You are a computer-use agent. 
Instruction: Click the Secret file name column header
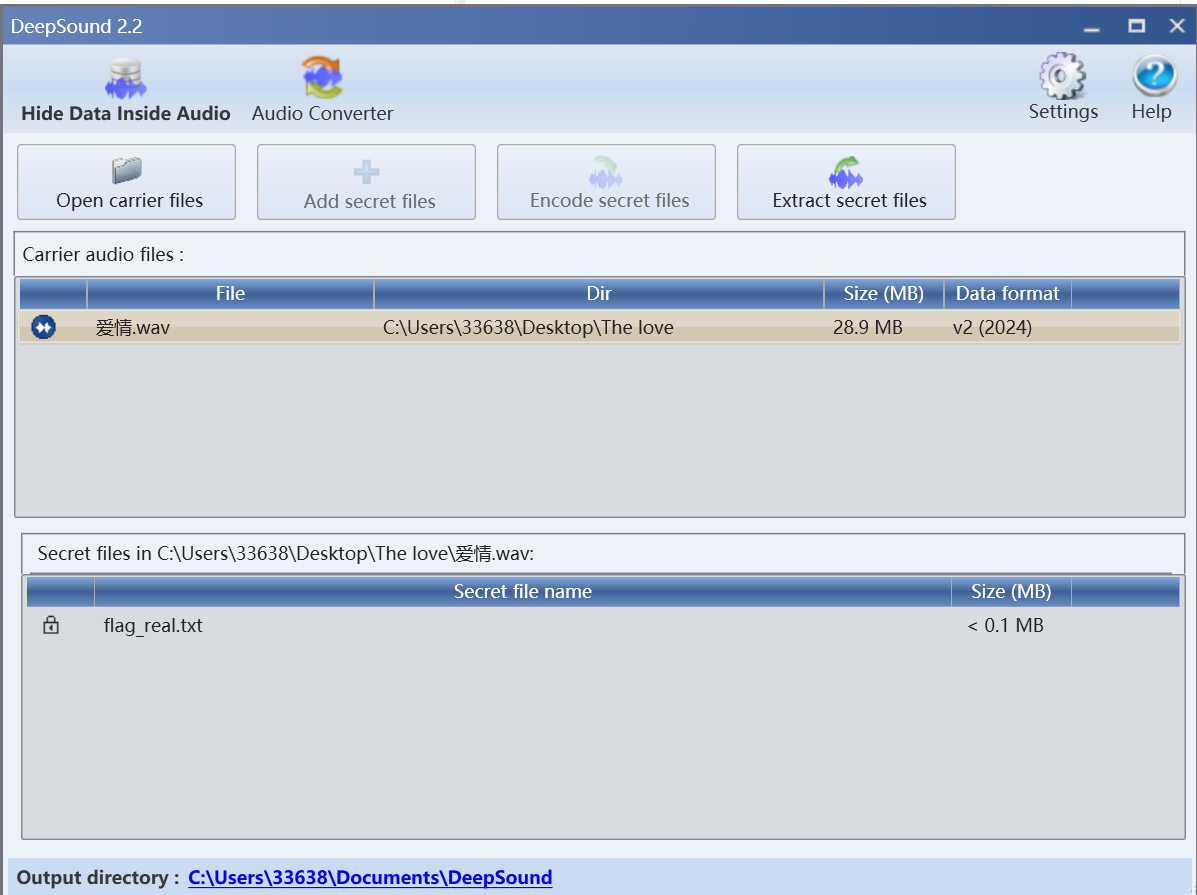coord(523,592)
